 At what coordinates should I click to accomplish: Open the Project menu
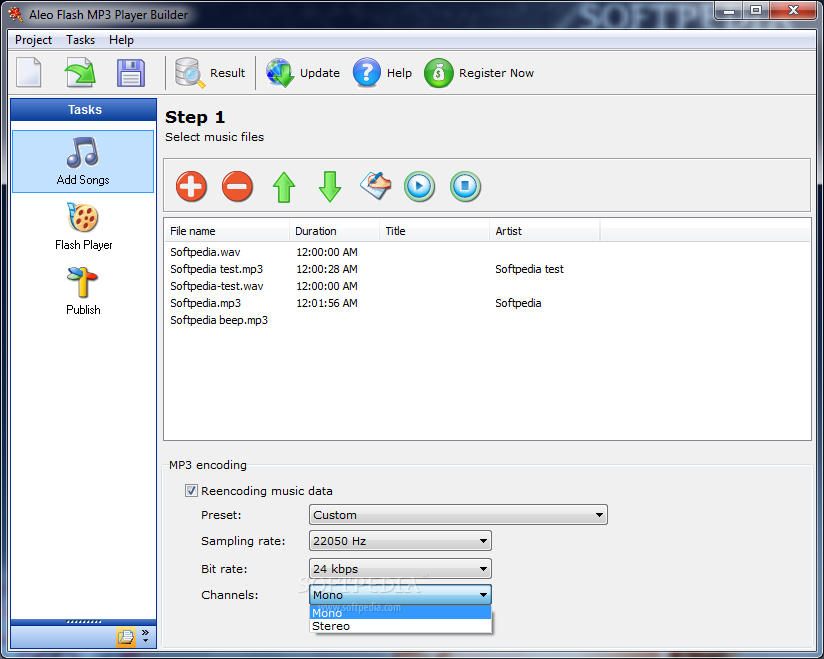coord(34,40)
